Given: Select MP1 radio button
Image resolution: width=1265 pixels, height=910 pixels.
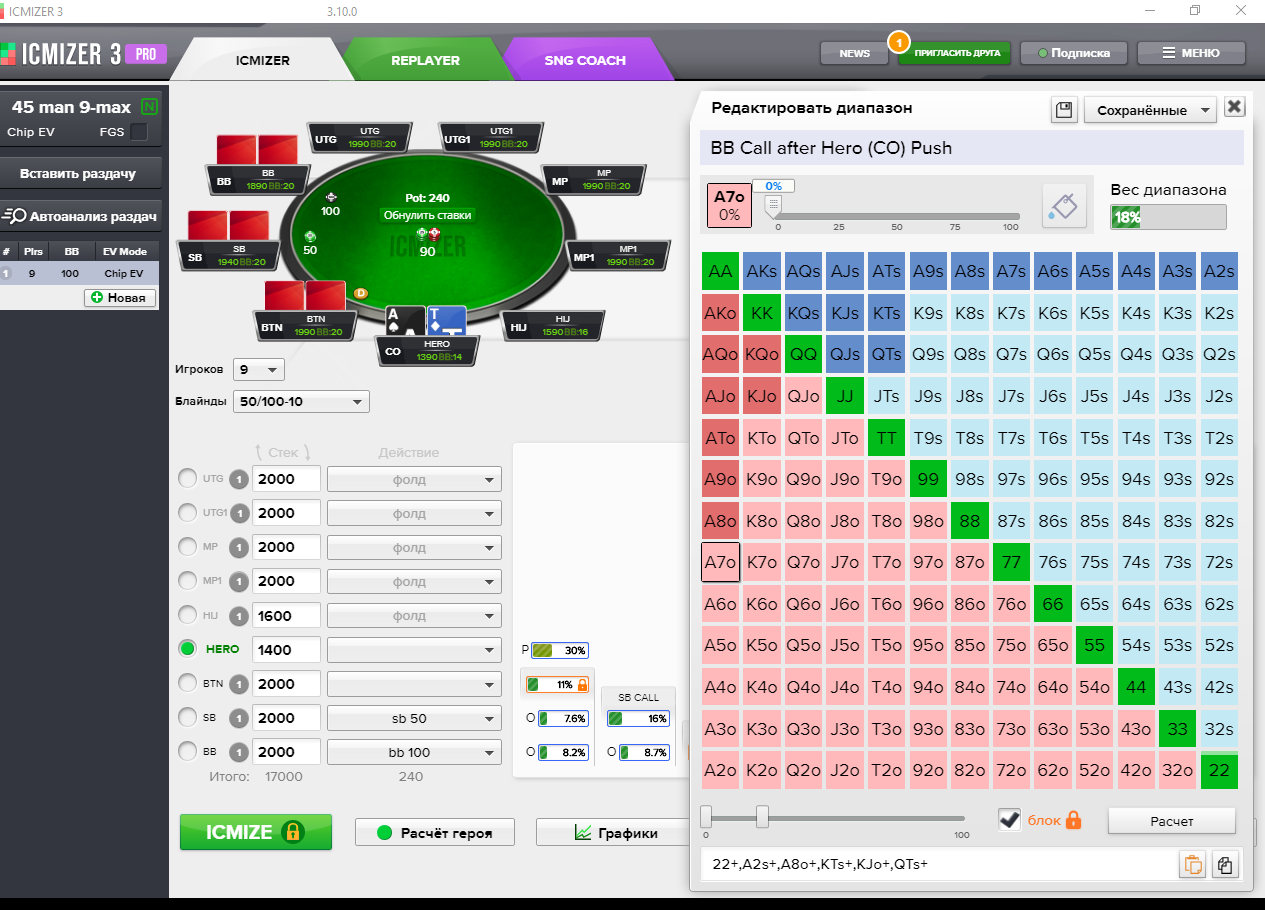Looking at the screenshot, I should pyautogui.click(x=187, y=581).
